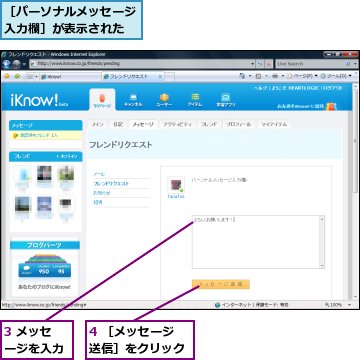Click the Home toolbar icon
The image size is (360, 360).
(x=242, y=76)
